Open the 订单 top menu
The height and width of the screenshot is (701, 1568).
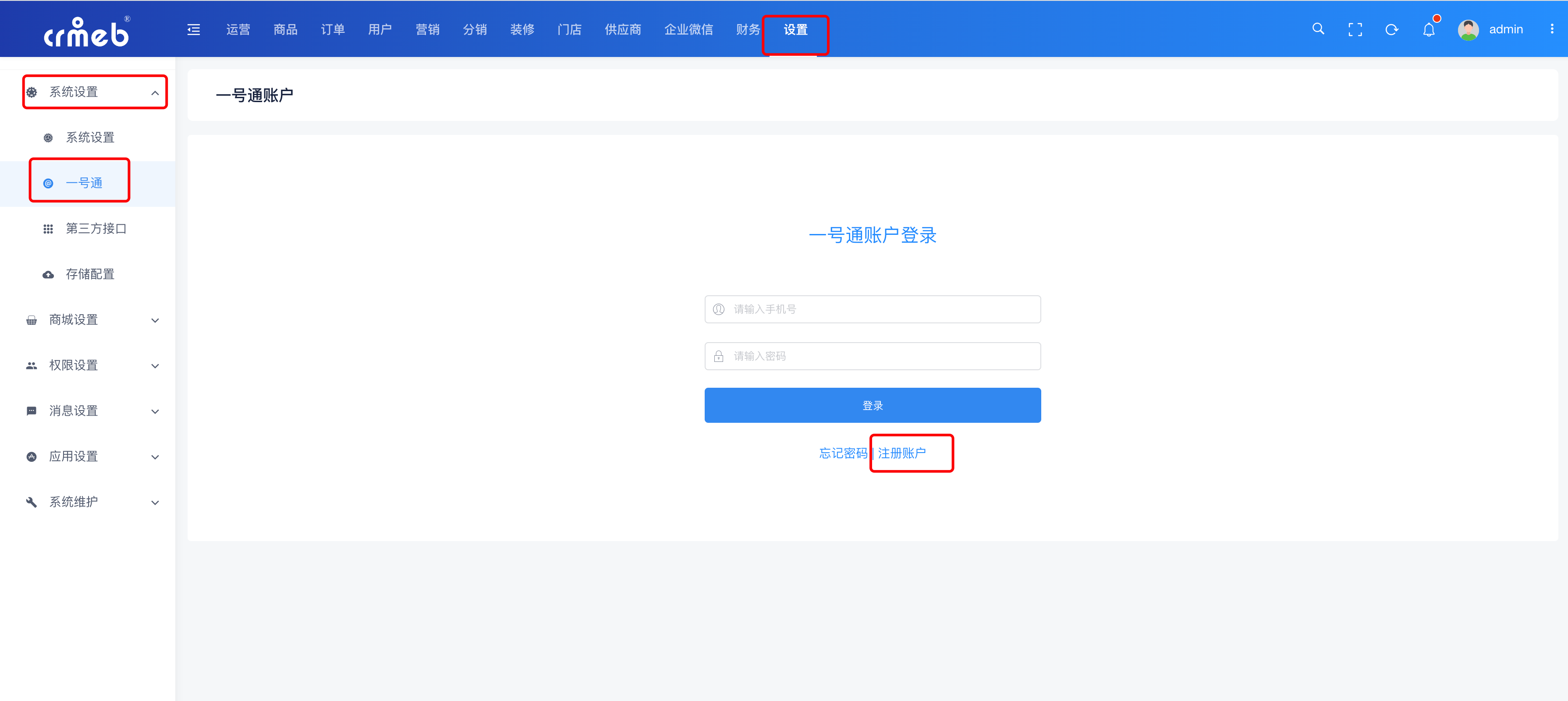coord(333,30)
